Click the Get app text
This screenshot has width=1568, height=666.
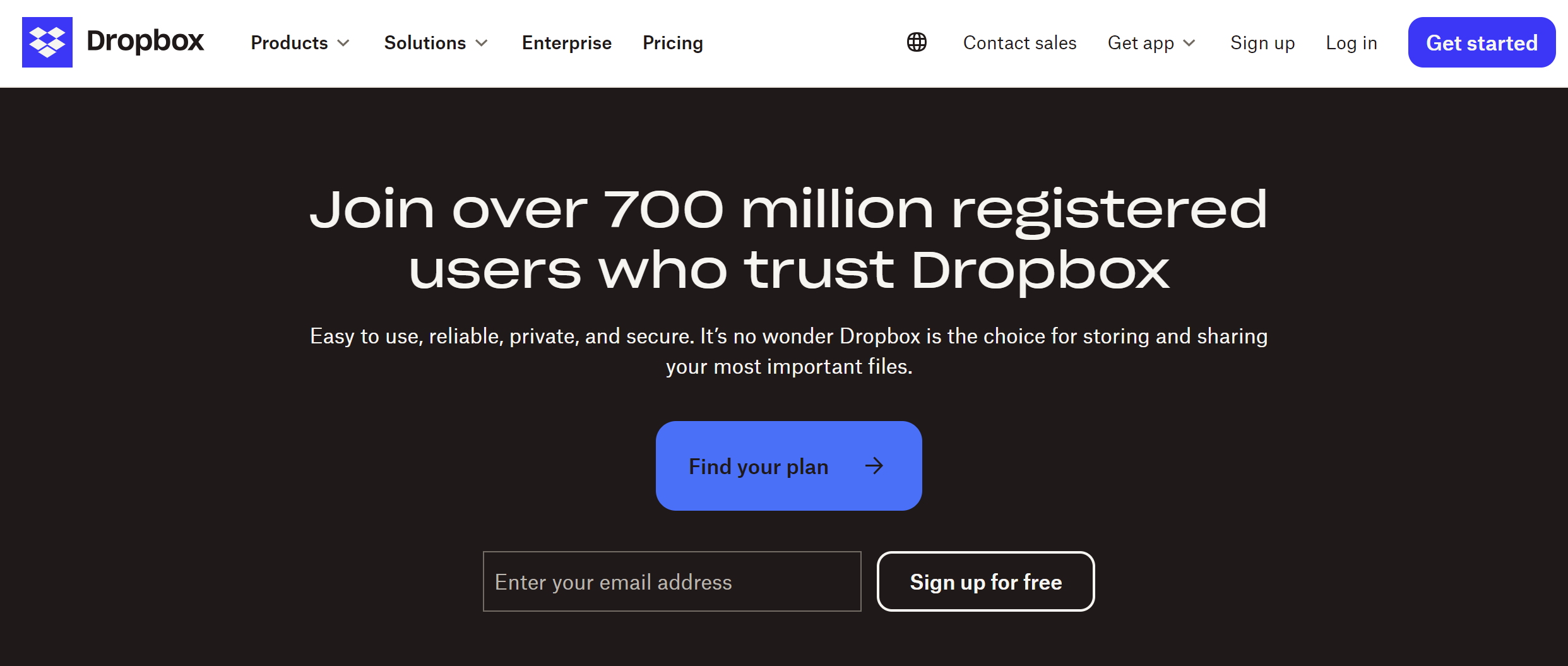(1141, 43)
